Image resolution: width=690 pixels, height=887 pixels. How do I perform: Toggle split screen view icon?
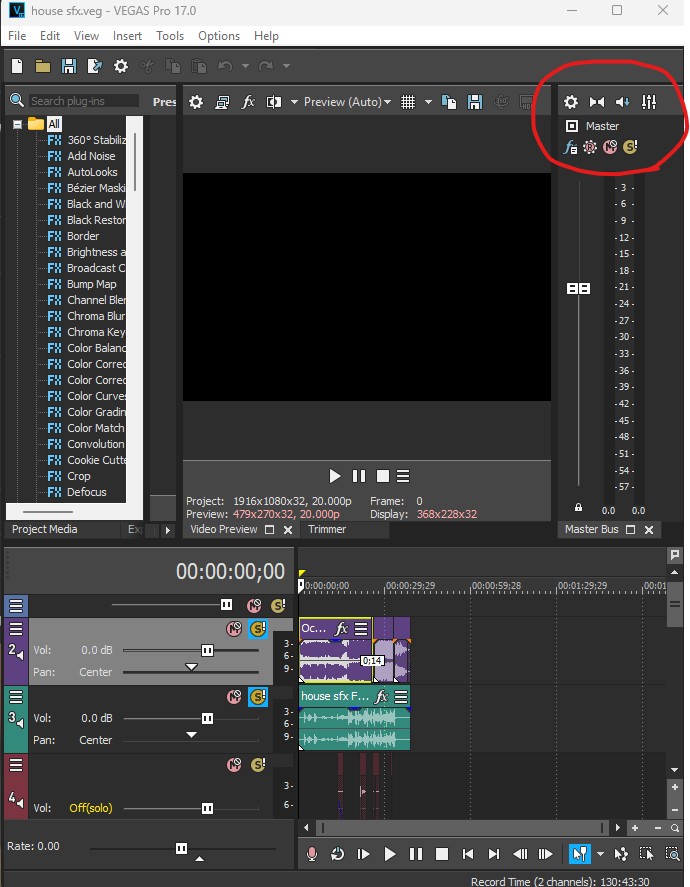coord(274,102)
